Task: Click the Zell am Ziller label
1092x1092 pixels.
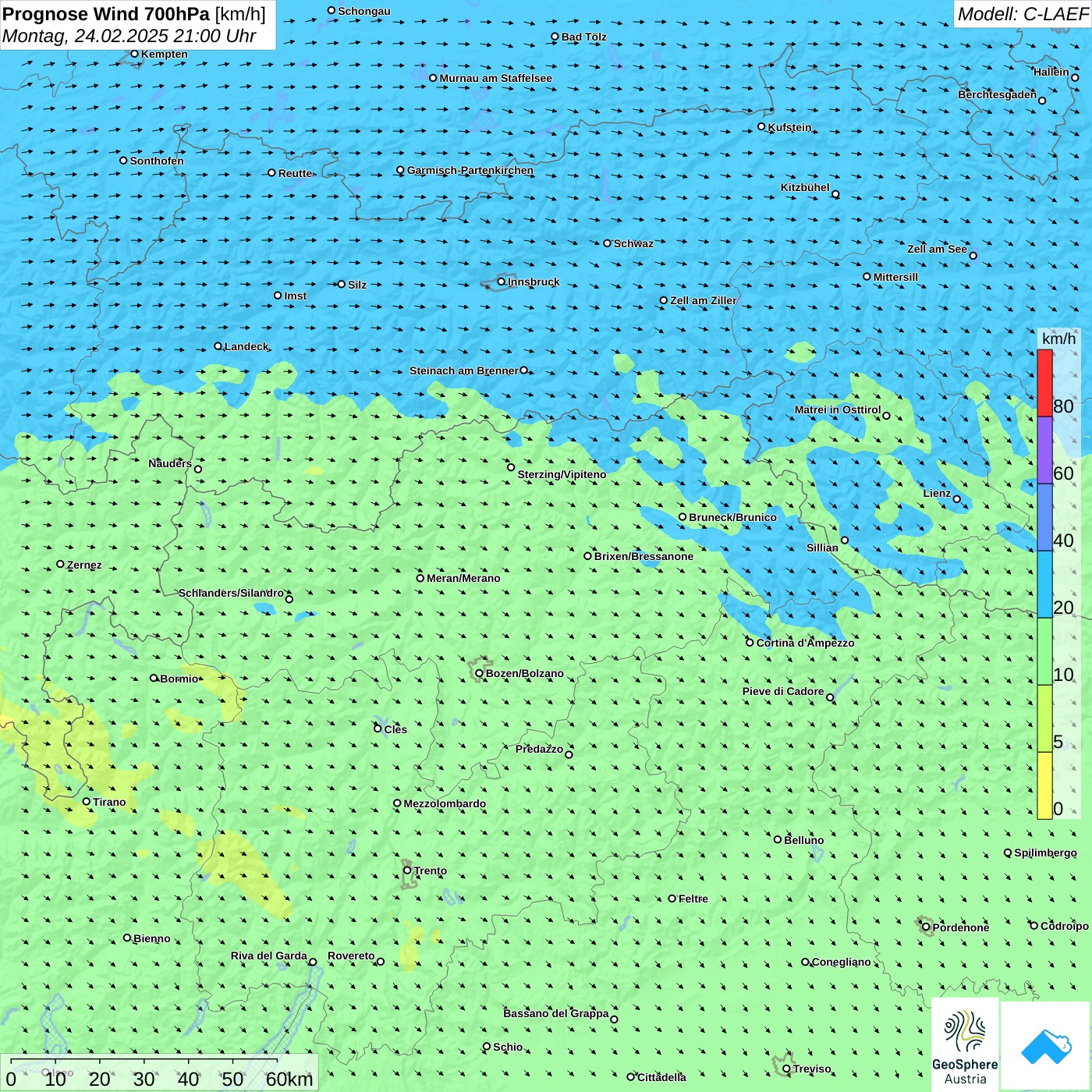Action: pyautogui.click(x=704, y=300)
